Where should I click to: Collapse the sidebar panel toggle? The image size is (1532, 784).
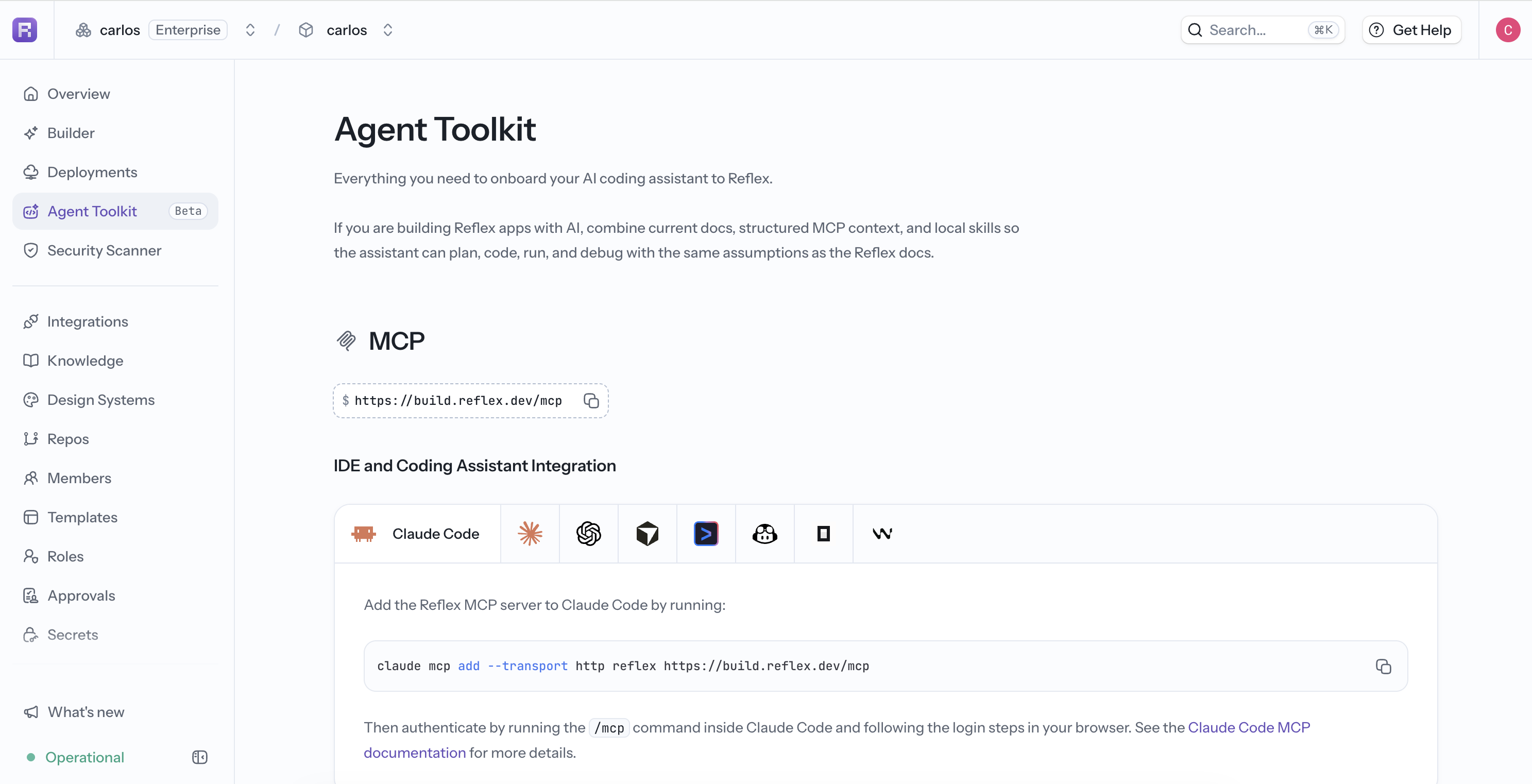point(200,757)
